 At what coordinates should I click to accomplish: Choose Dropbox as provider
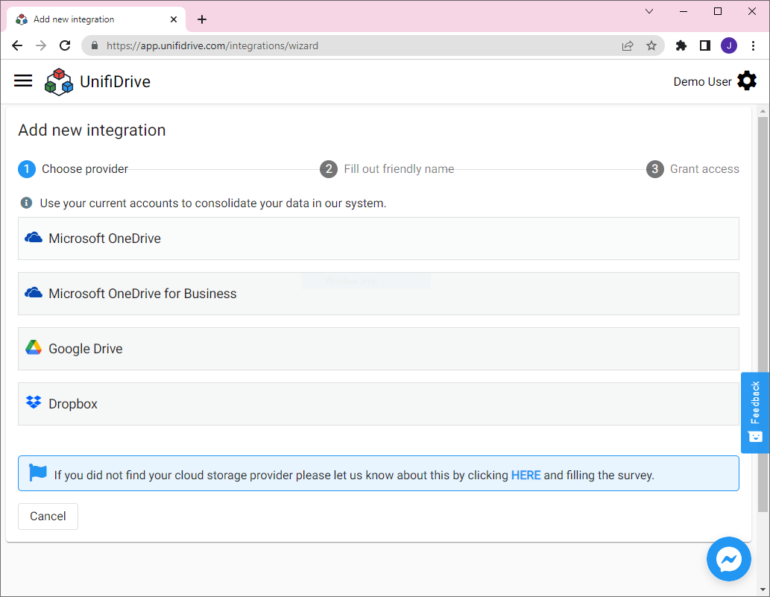379,403
